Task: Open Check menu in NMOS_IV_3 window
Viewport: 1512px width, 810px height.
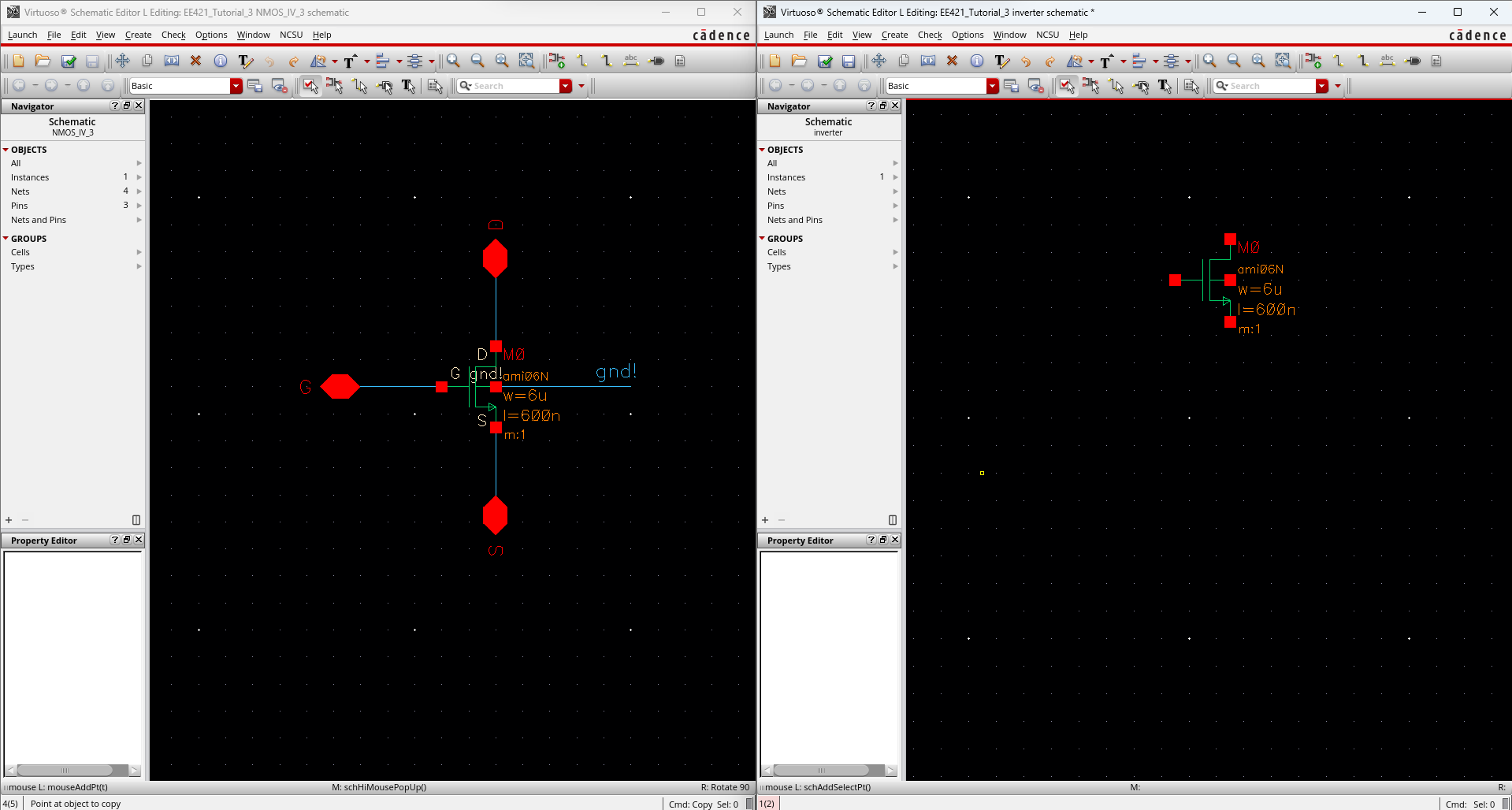Action: [173, 35]
